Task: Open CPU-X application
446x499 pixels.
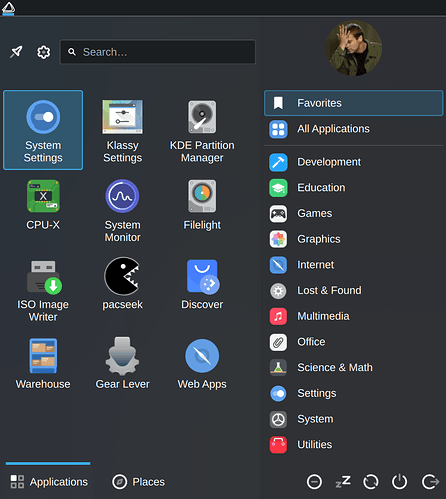Action: (x=43, y=210)
